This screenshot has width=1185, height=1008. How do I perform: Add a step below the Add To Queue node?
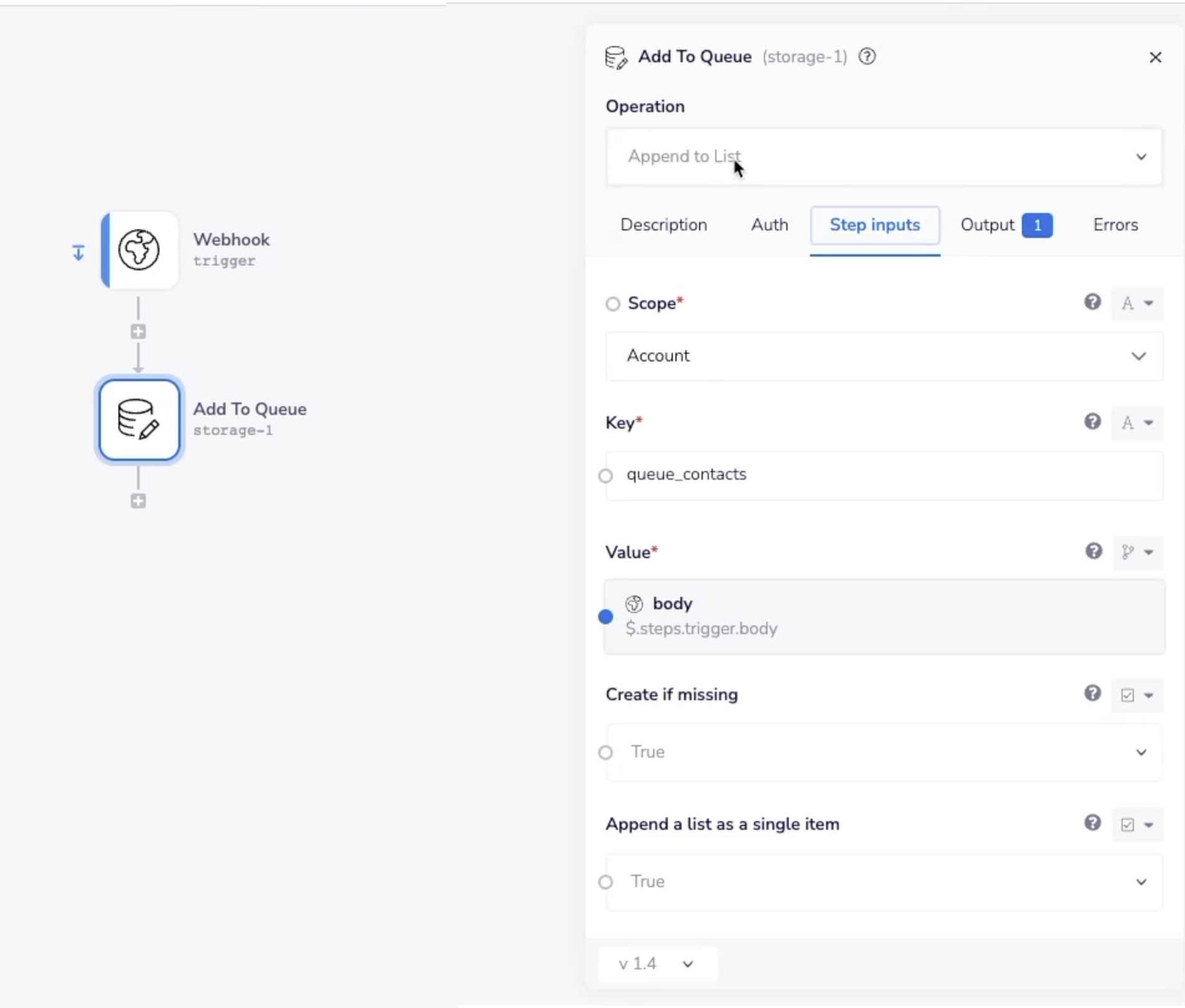pos(138,501)
